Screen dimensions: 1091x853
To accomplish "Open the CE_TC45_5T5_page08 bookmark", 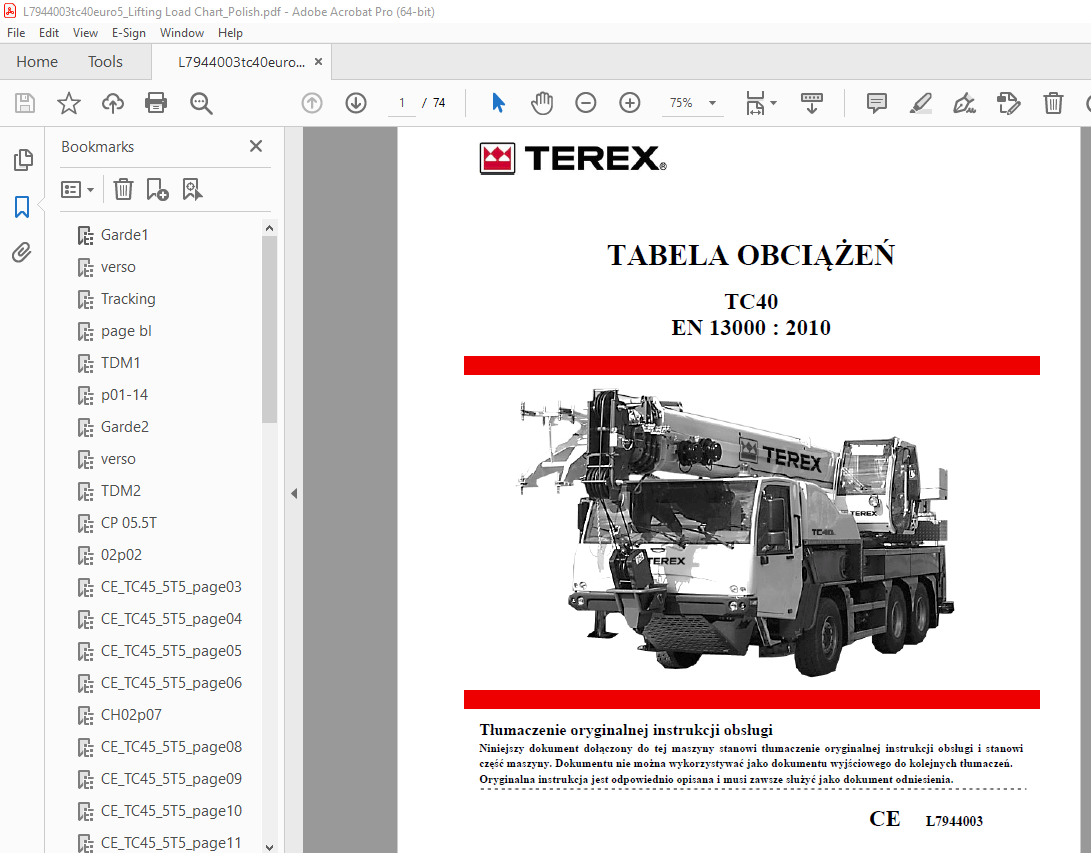I will pyautogui.click(x=171, y=747).
